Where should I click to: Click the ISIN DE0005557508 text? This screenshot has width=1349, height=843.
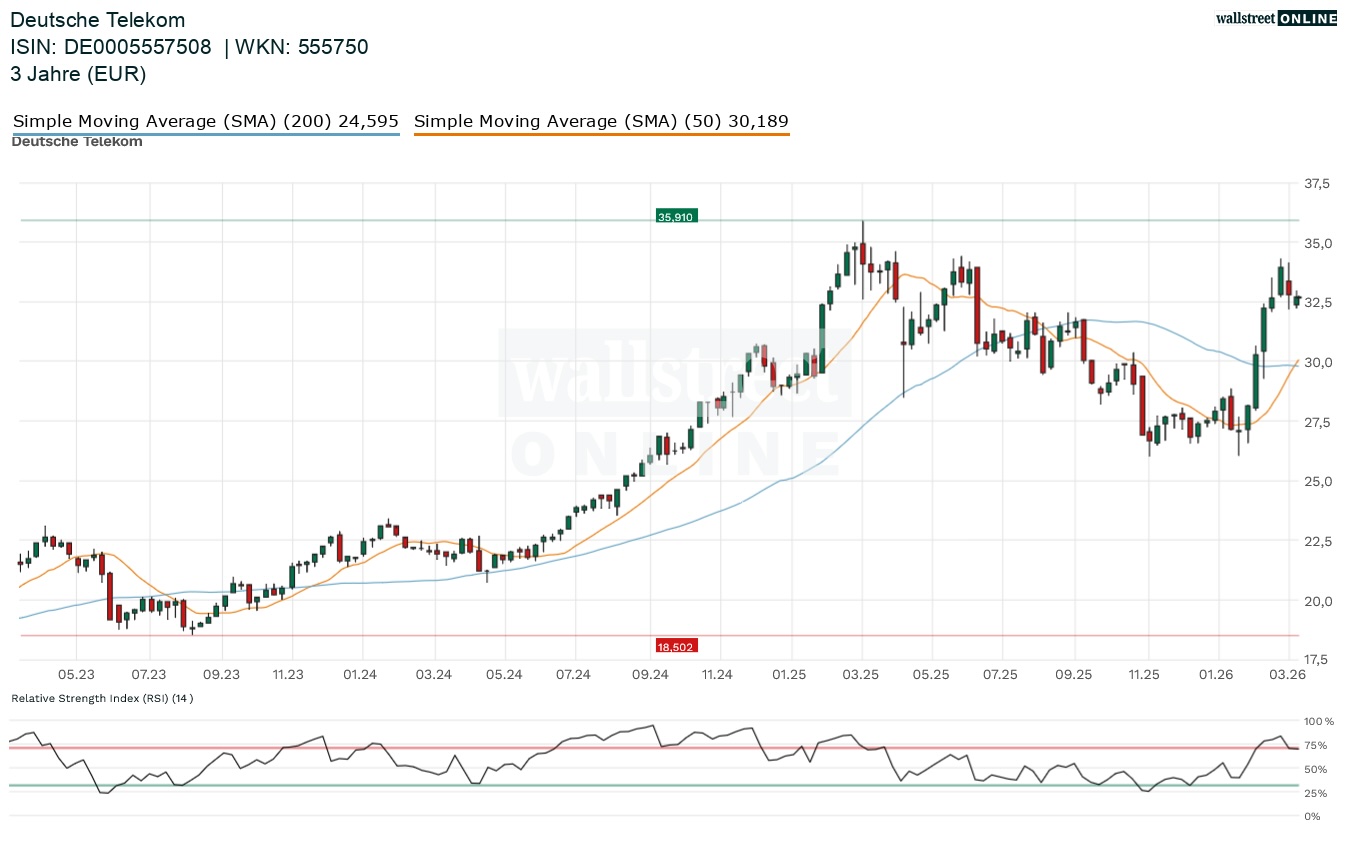[x=111, y=47]
